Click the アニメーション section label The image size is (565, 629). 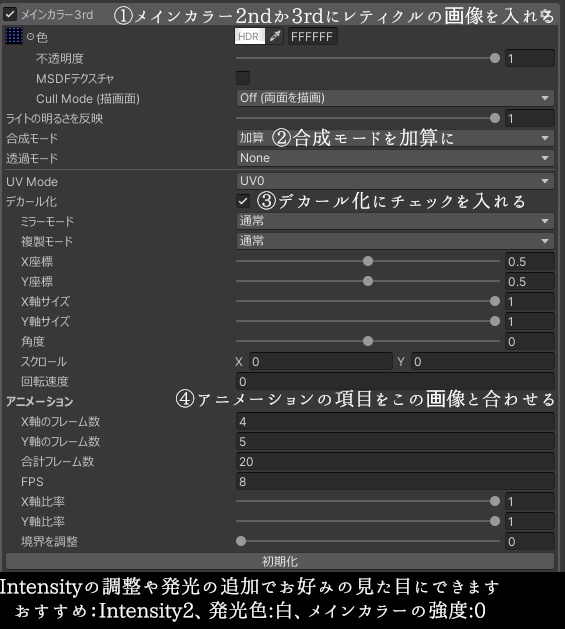(39, 402)
